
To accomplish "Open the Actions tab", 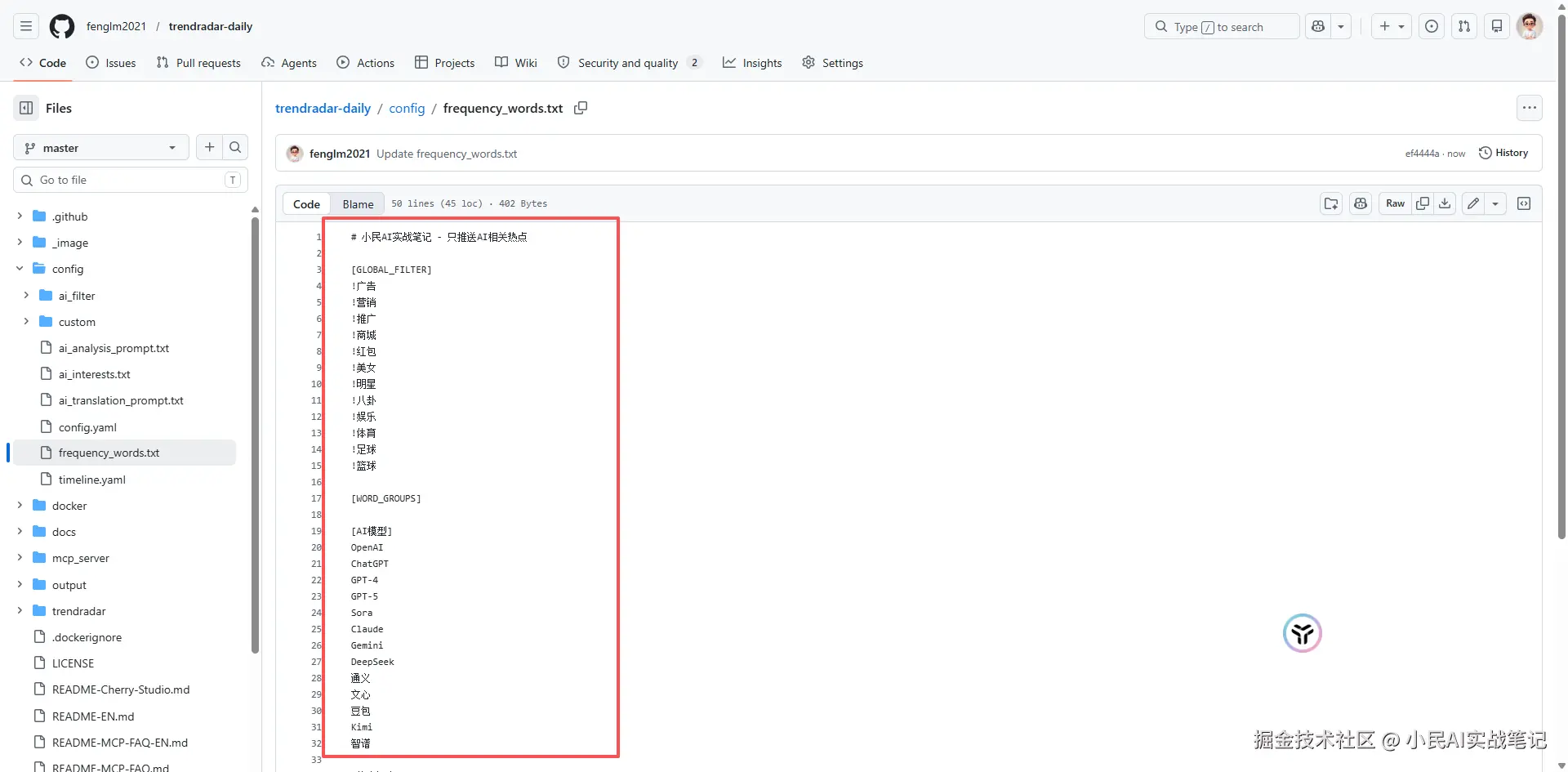I will click(366, 63).
